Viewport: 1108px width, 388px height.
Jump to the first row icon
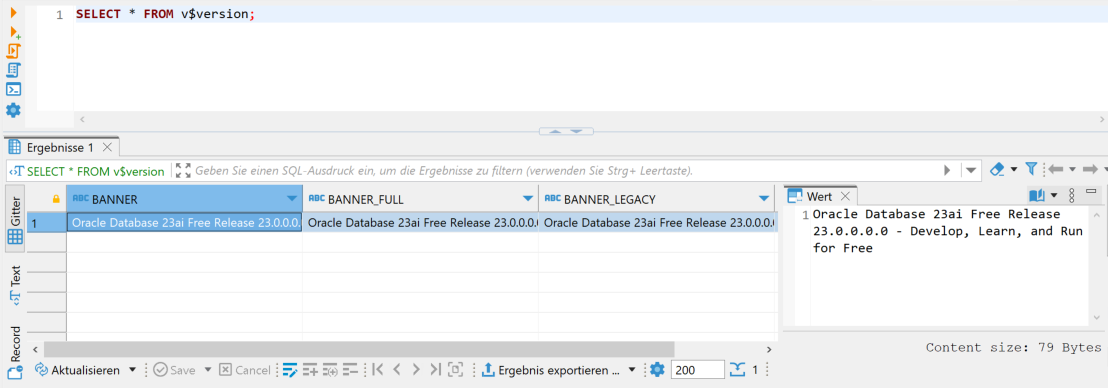point(377,370)
